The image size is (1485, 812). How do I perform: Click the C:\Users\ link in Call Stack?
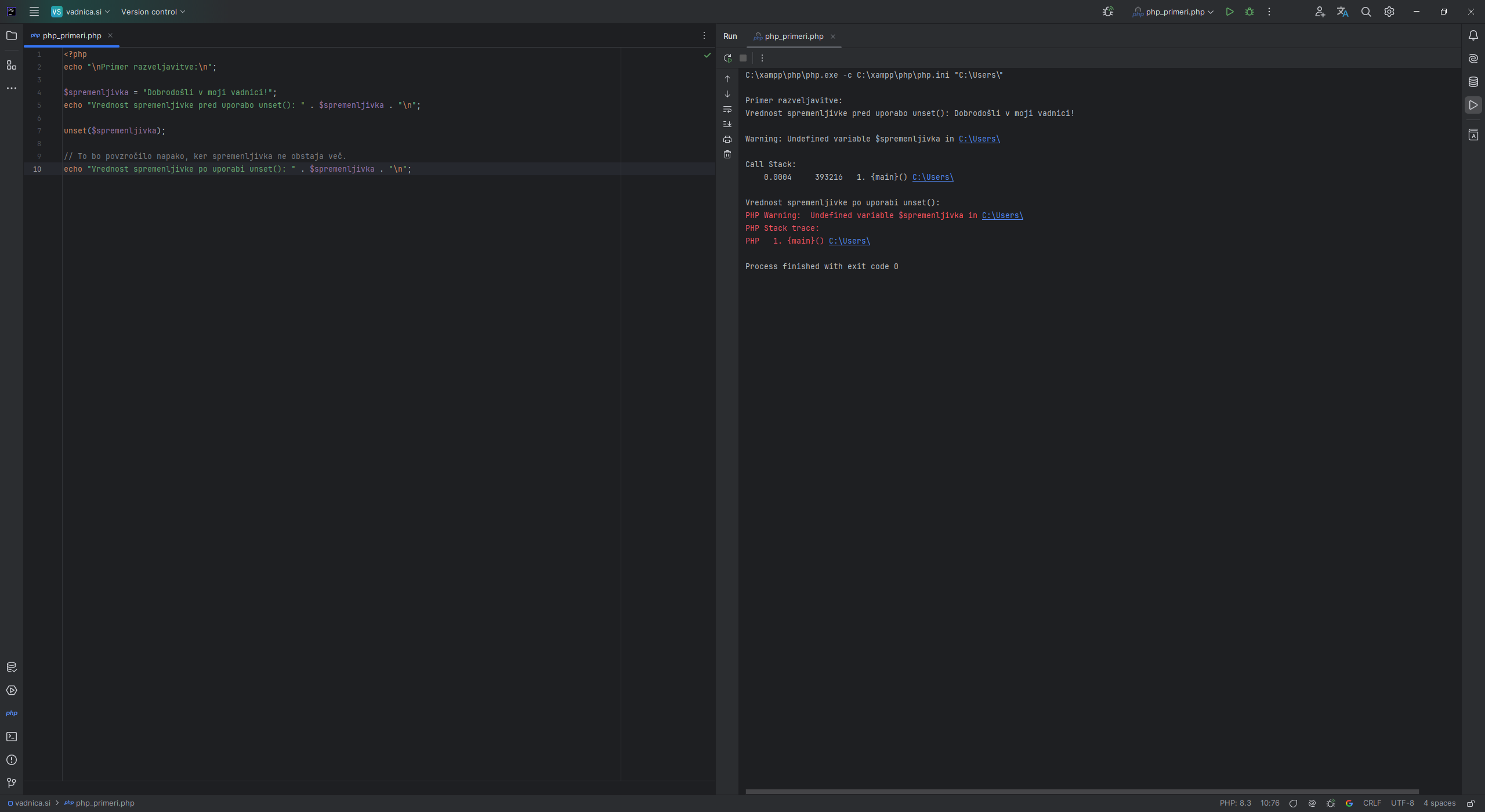[932, 177]
